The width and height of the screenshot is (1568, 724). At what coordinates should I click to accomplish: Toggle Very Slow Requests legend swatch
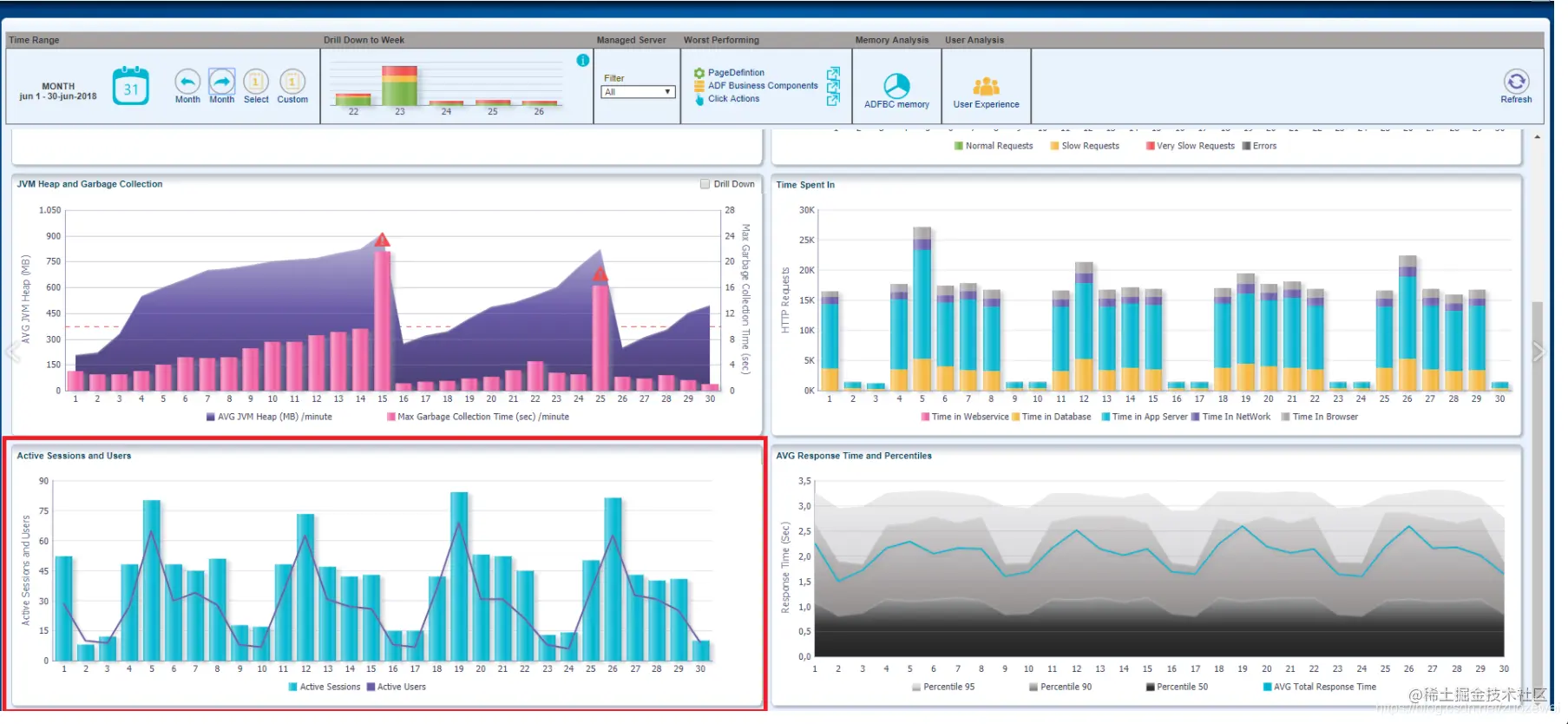tap(1151, 146)
